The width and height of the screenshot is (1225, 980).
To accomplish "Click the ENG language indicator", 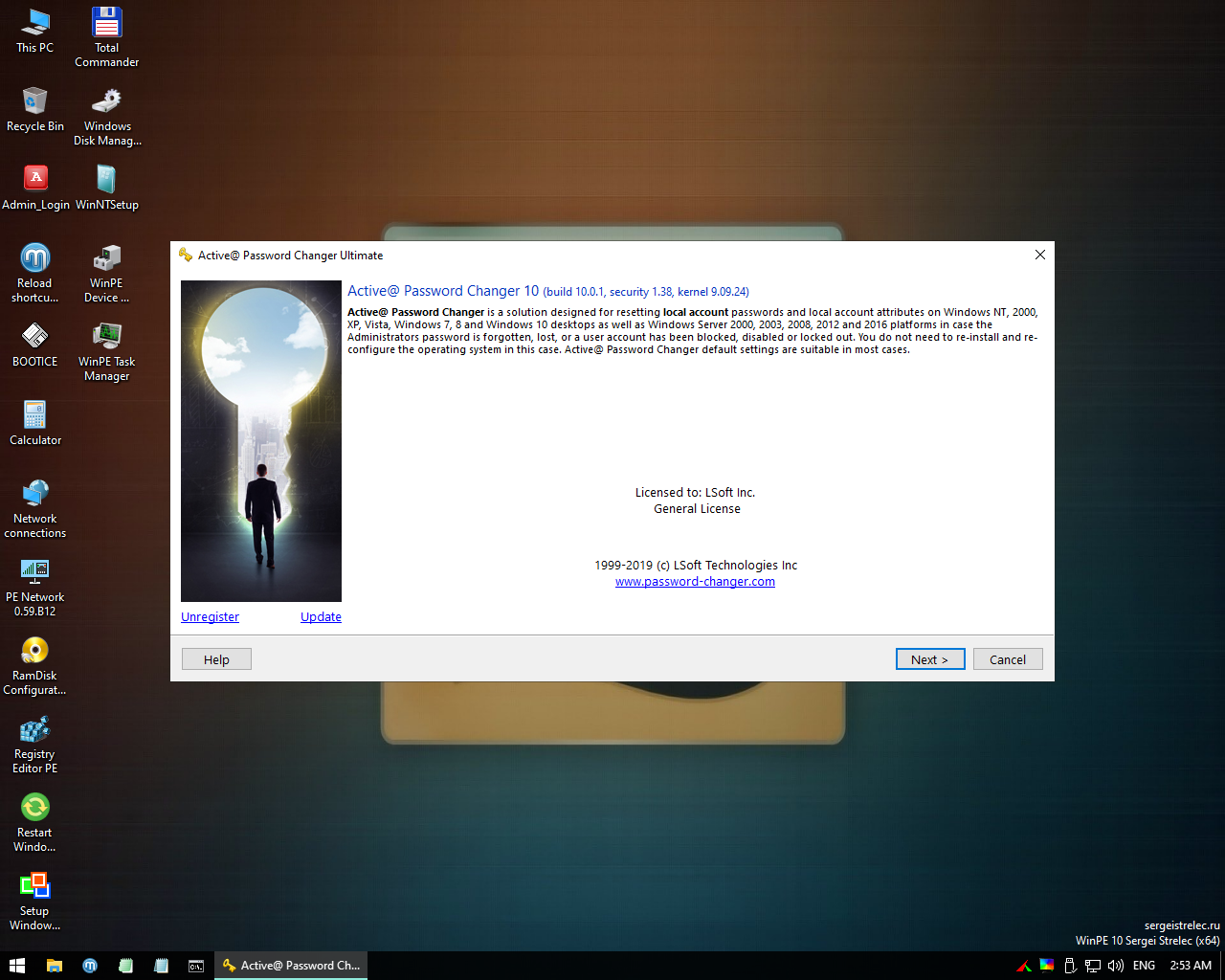I will [1144, 966].
